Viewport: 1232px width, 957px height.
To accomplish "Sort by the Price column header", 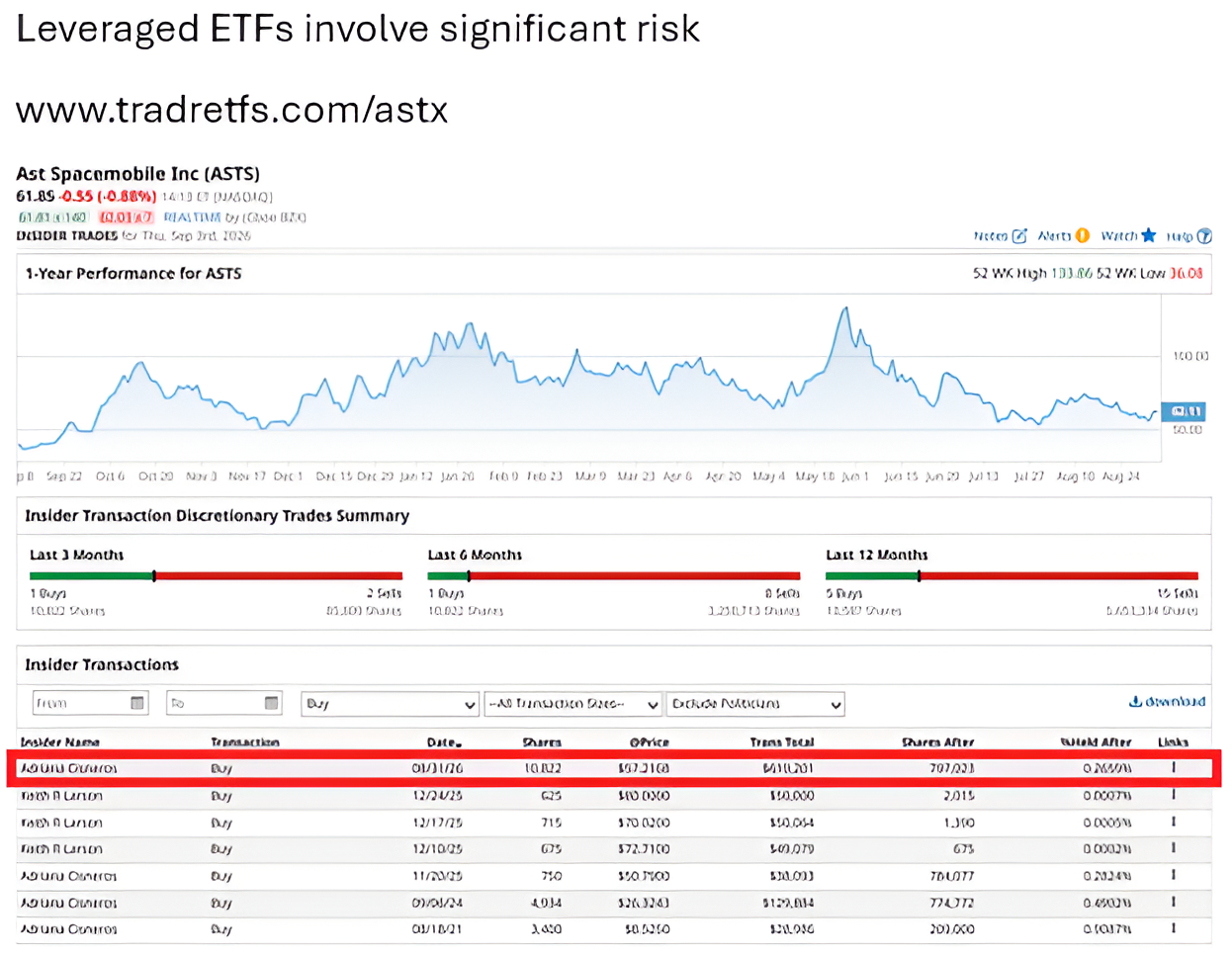I will click(x=649, y=741).
